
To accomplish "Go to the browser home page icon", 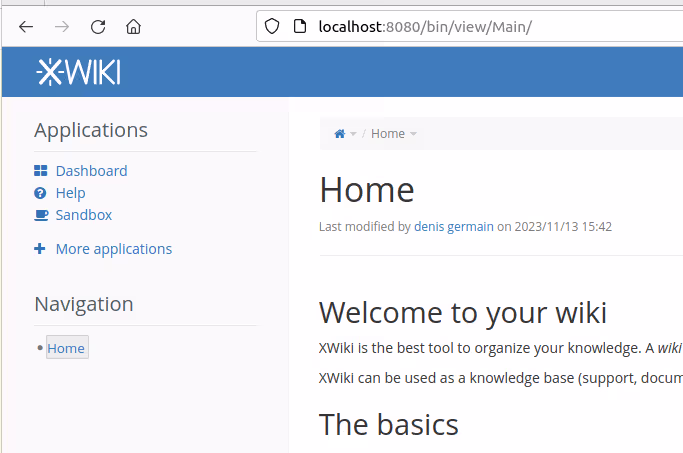I will click(133, 27).
